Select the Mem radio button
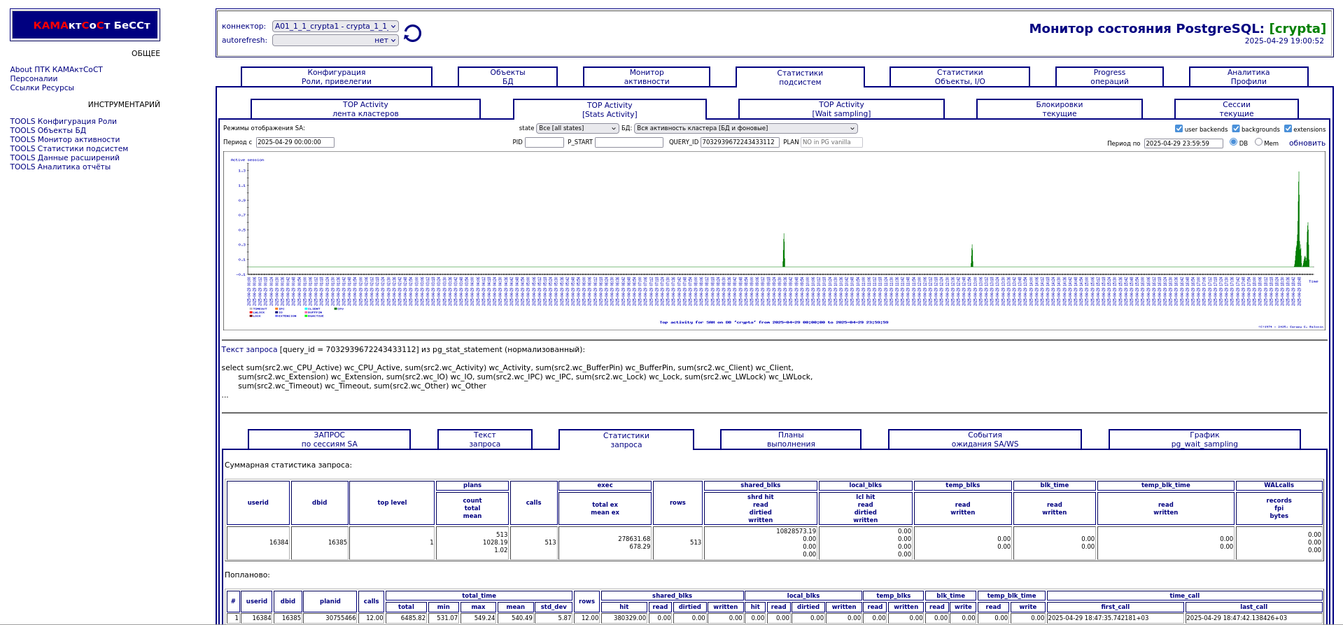 1259,142
